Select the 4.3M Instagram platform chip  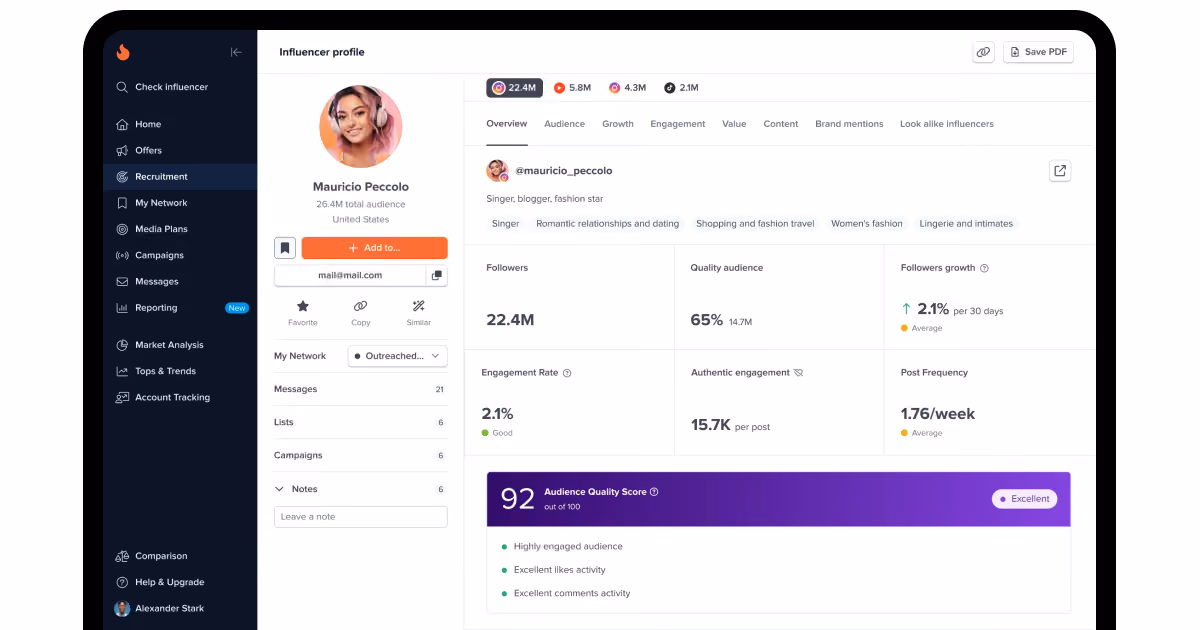click(x=628, y=88)
